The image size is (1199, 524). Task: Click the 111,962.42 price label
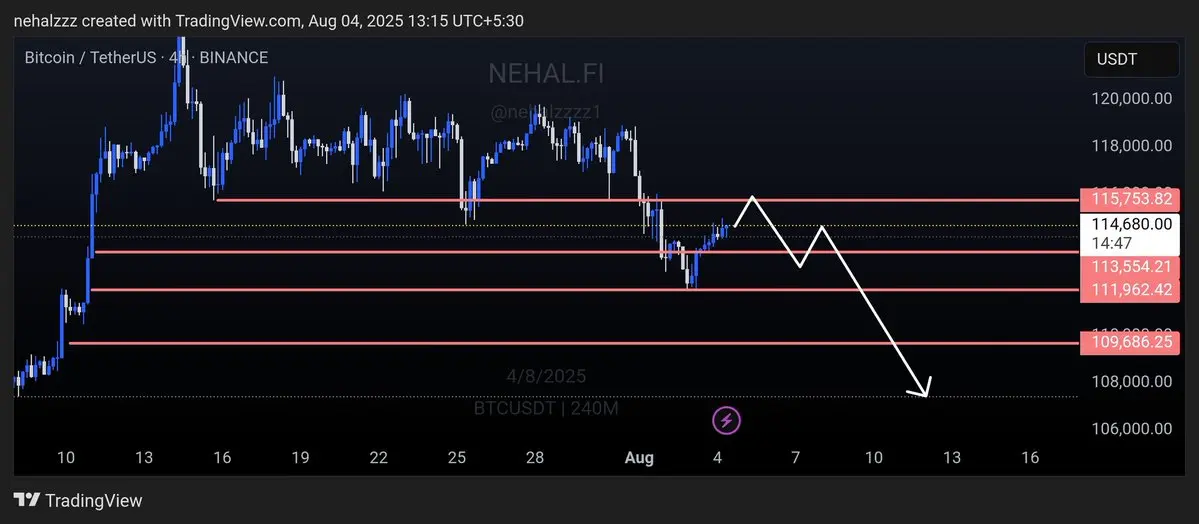point(1129,290)
